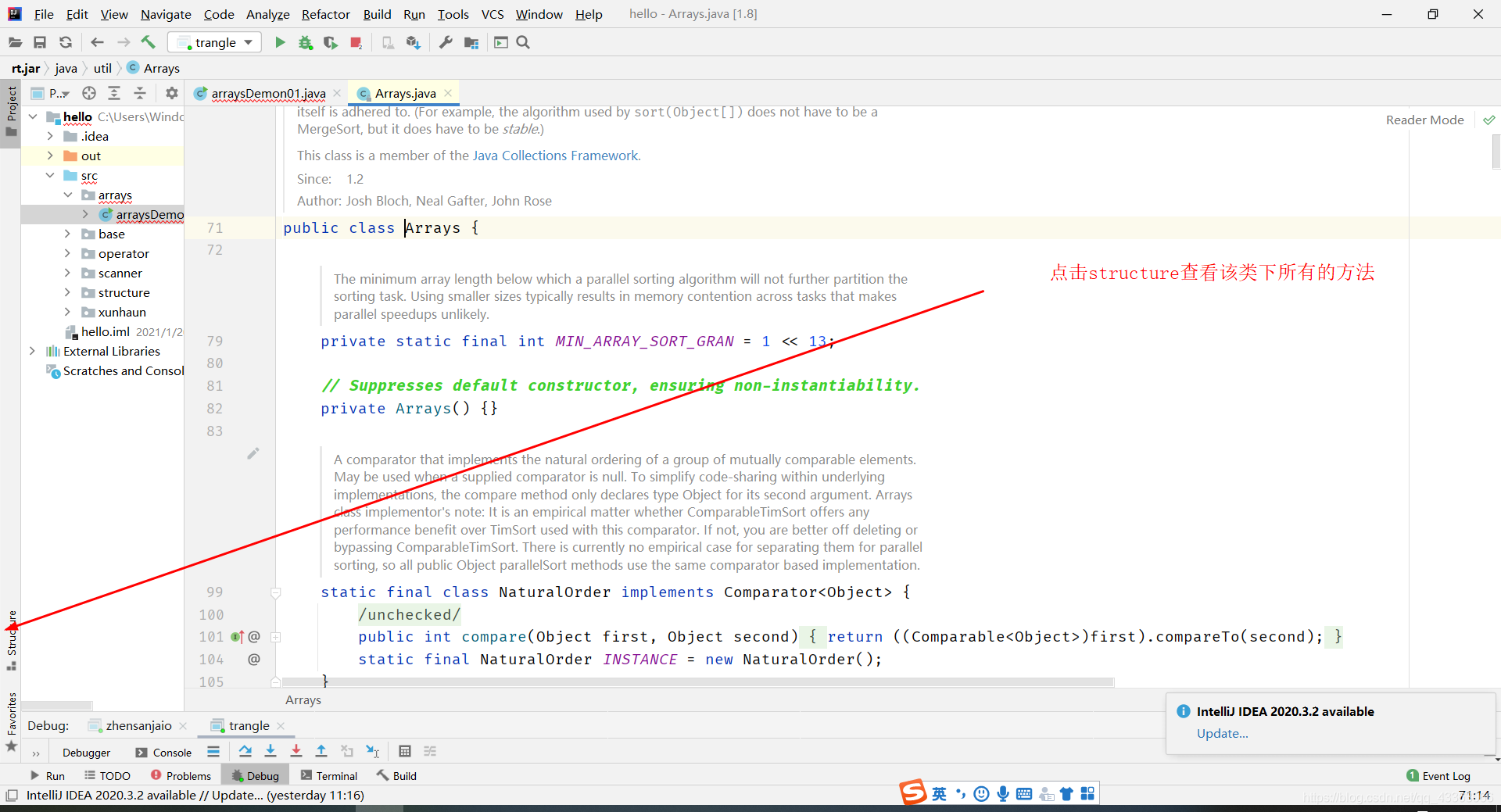1501x812 pixels.
Task: Switch to arraysDemon01.java editor tab
Action: (x=268, y=93)
